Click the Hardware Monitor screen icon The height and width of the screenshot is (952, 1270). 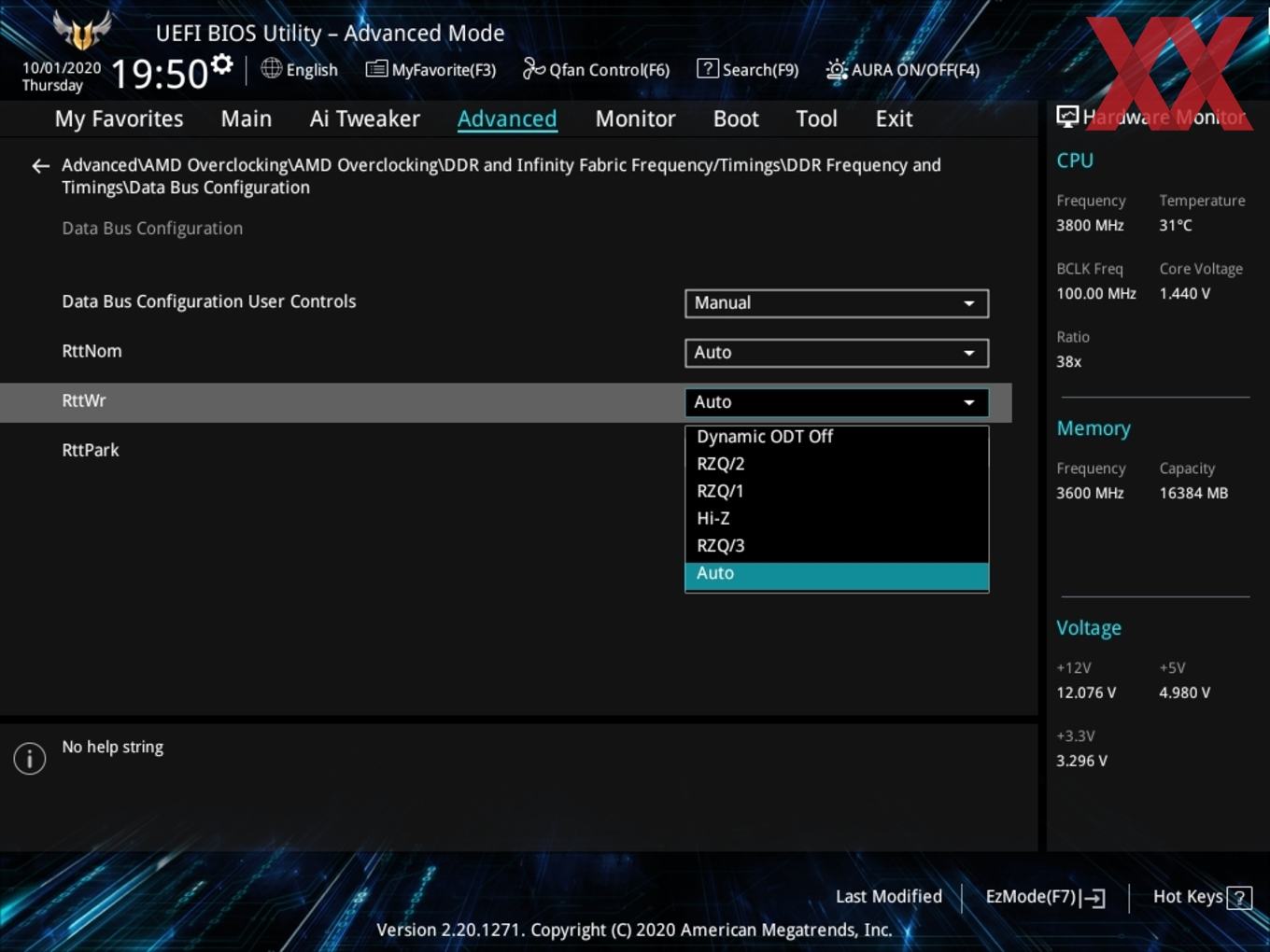1067,117
